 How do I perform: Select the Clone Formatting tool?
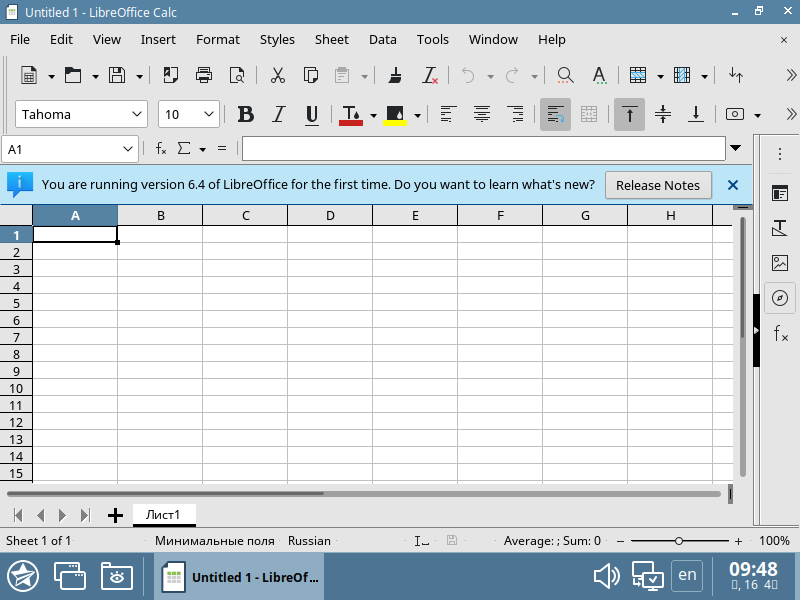[x=395, y=75]
